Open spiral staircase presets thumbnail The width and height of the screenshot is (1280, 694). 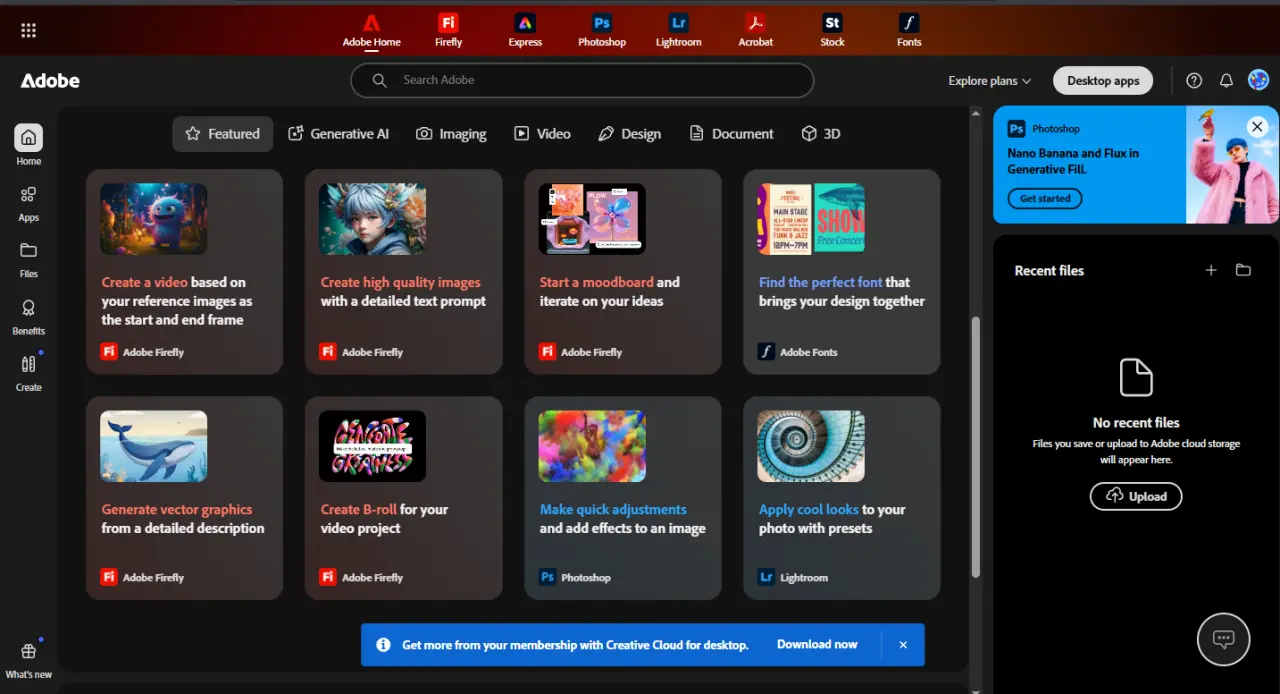(x=811, y=446)
